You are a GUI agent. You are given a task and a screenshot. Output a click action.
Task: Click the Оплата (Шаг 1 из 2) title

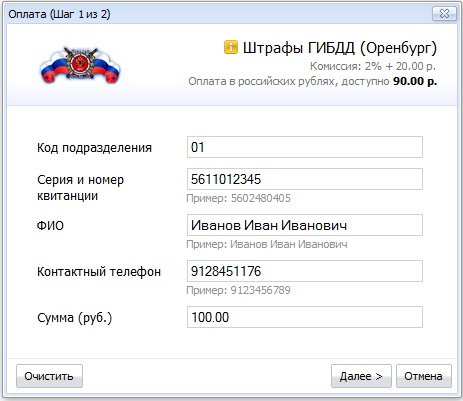[59, 14]
